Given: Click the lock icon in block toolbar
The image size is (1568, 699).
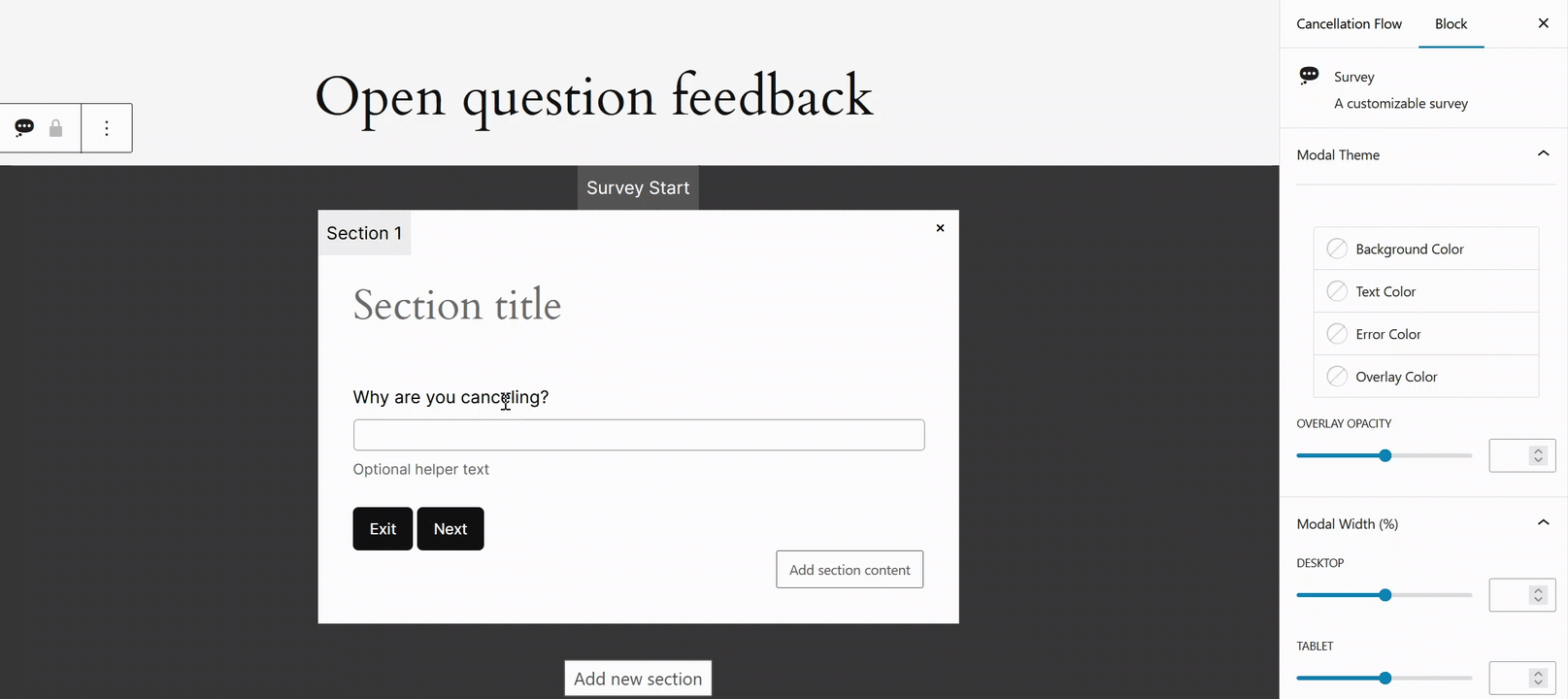Looking at the screenshot, I should coord(56,128).
